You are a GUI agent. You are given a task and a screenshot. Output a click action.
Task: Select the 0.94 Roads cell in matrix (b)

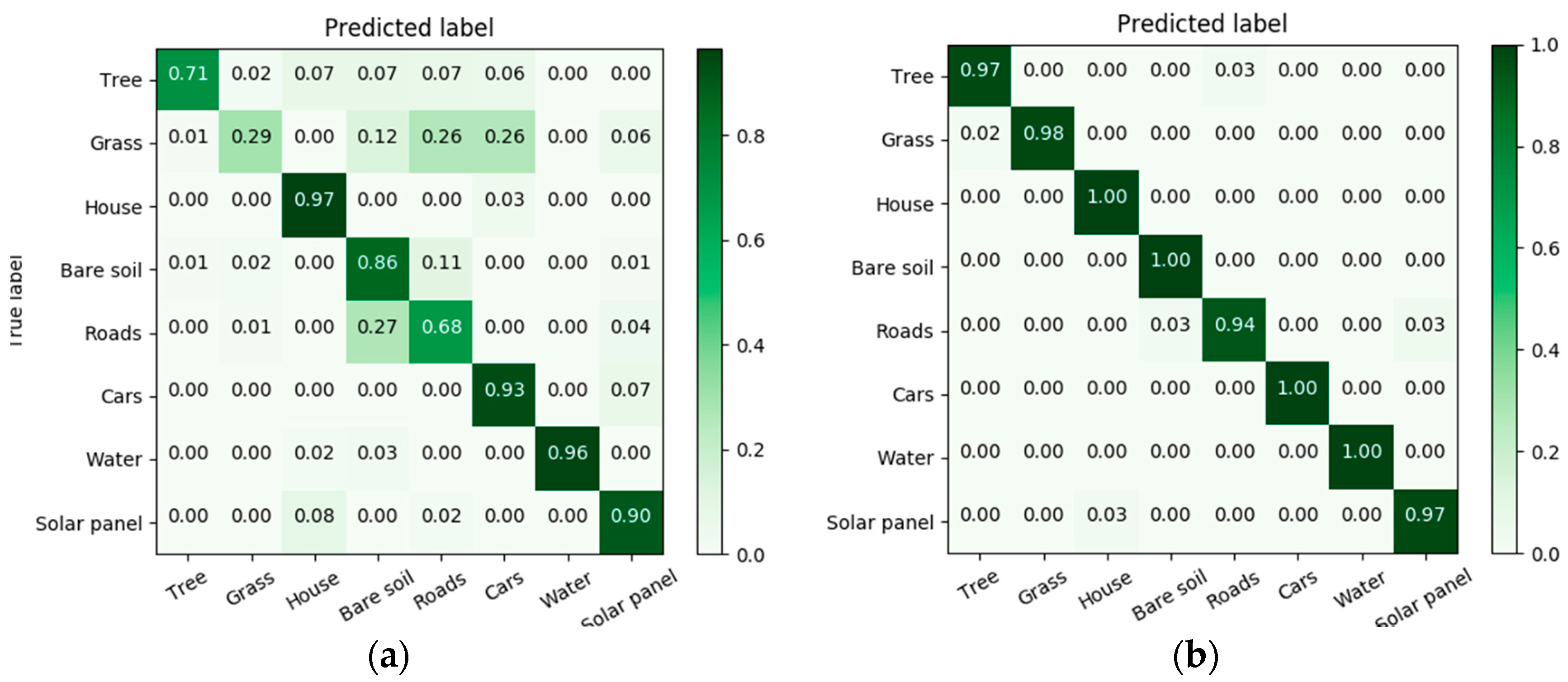click(1234, 325)
